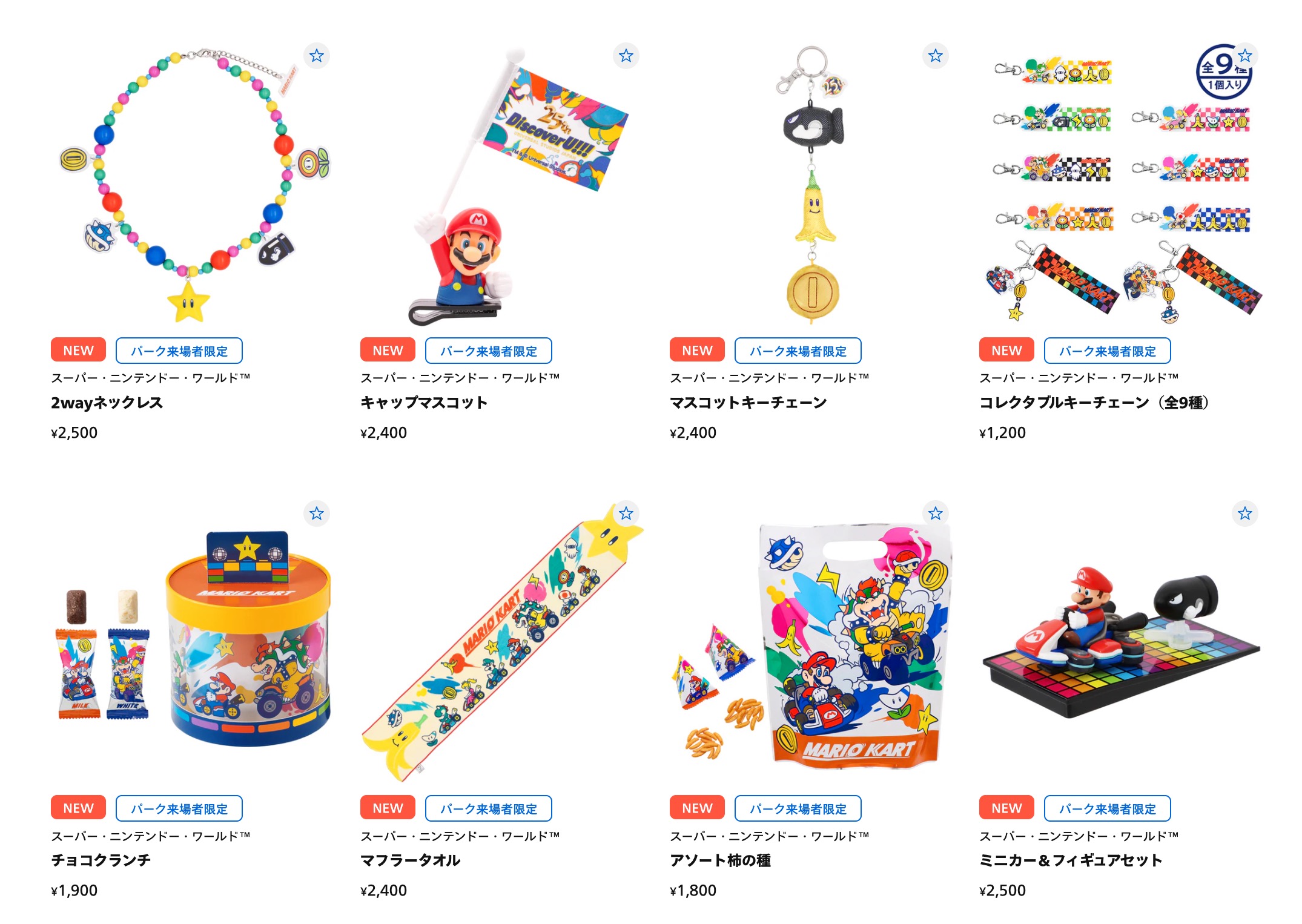1302x924 pixels.
Task: Click the マフラータオル product name
Action: 411,860
